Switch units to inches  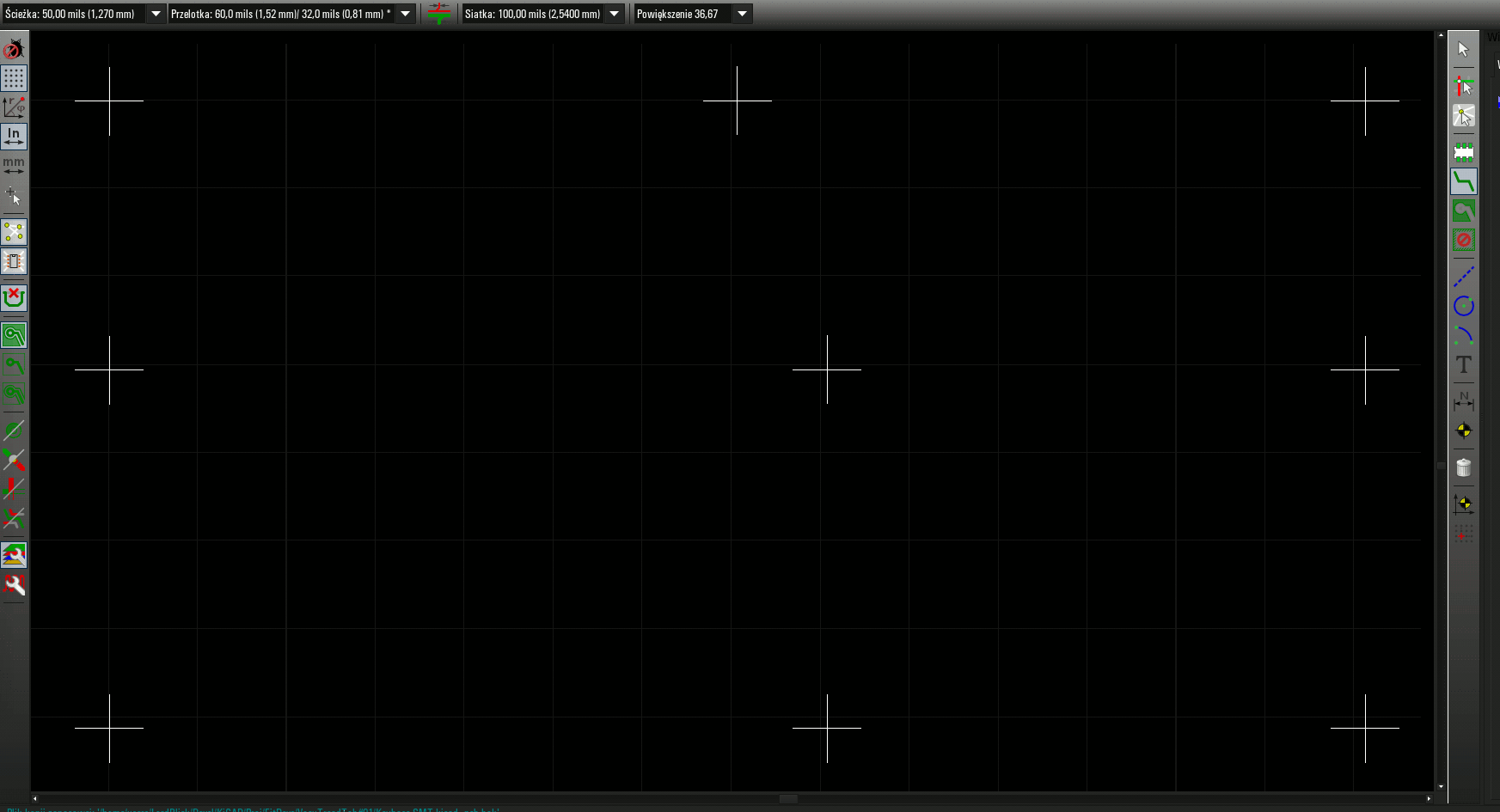pyautogui.click(x=14, y=136)
